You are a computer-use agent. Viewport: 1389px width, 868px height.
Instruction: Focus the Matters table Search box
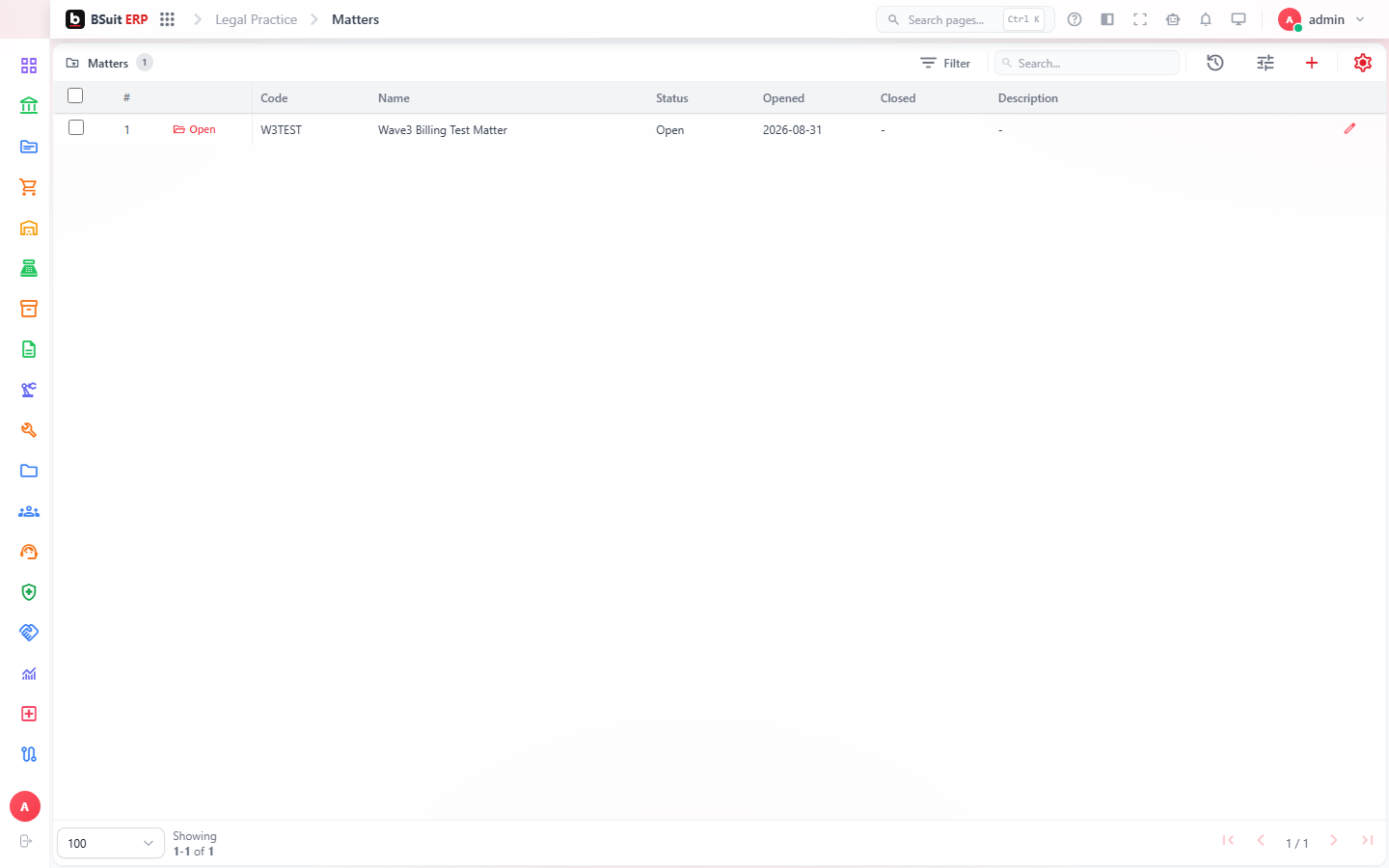pos(1087,63)
